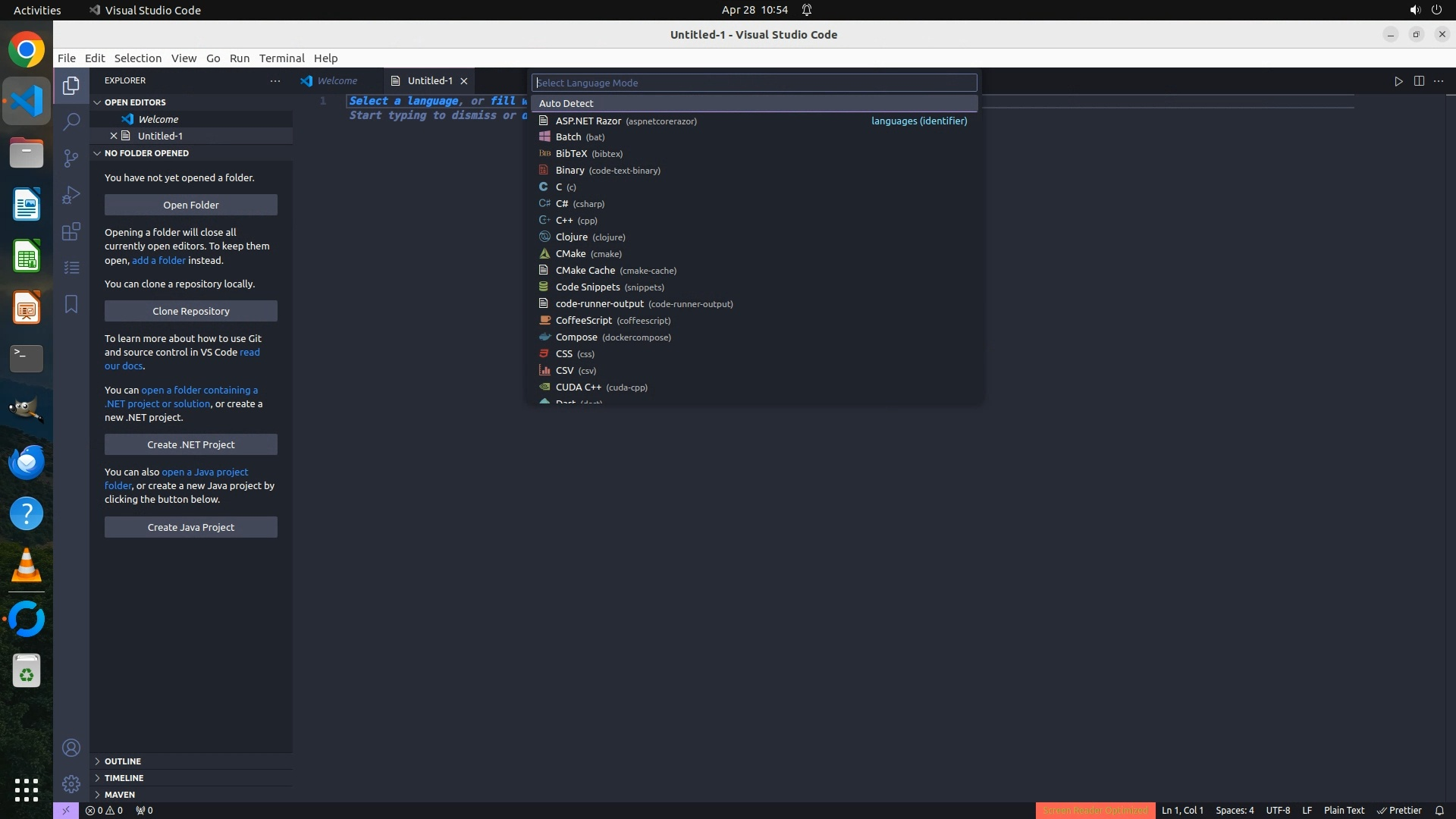
Task: Click the Clone Repository button
Action: coord(191,311)
